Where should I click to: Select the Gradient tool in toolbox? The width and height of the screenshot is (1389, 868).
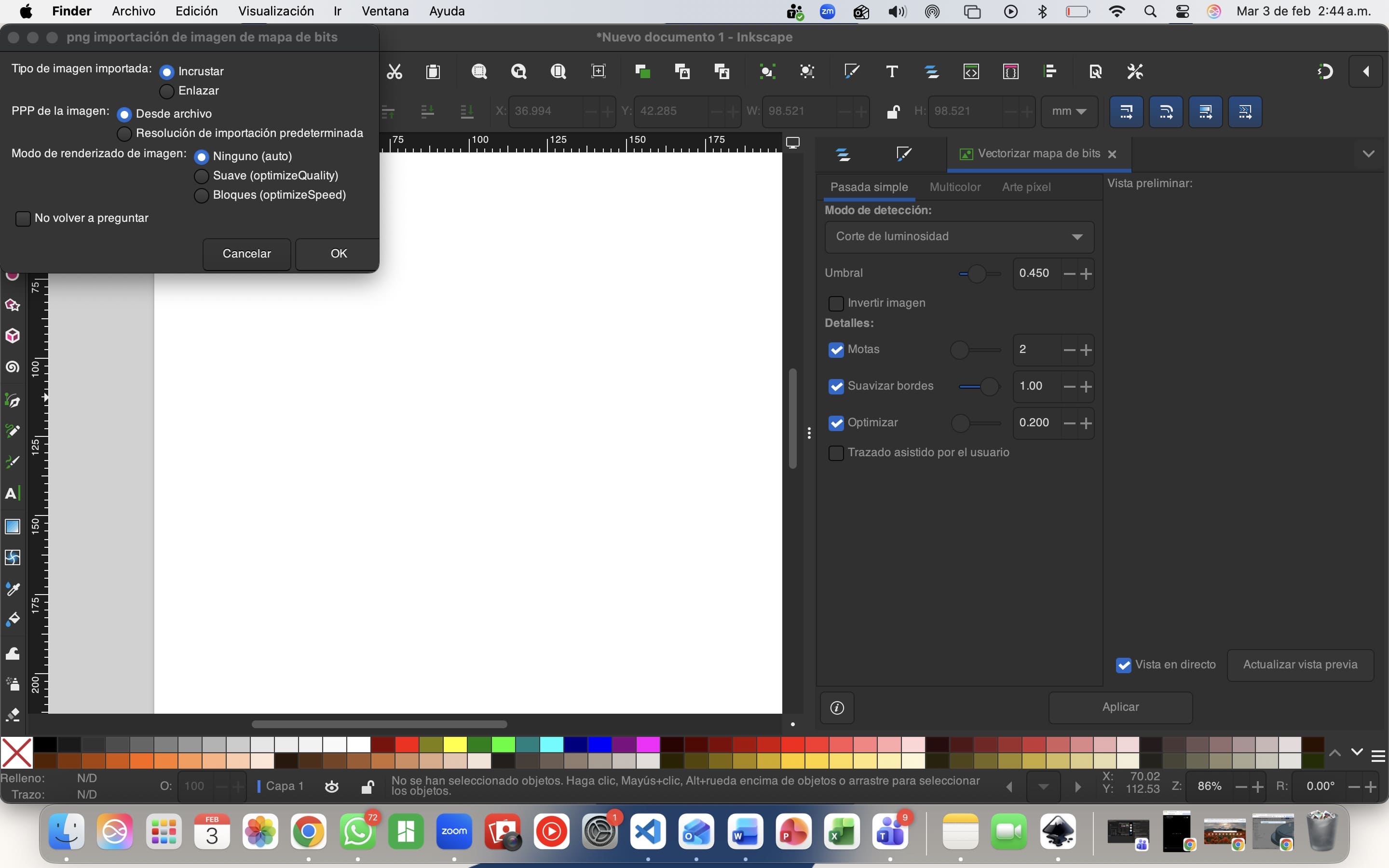[x=13, y=527]
